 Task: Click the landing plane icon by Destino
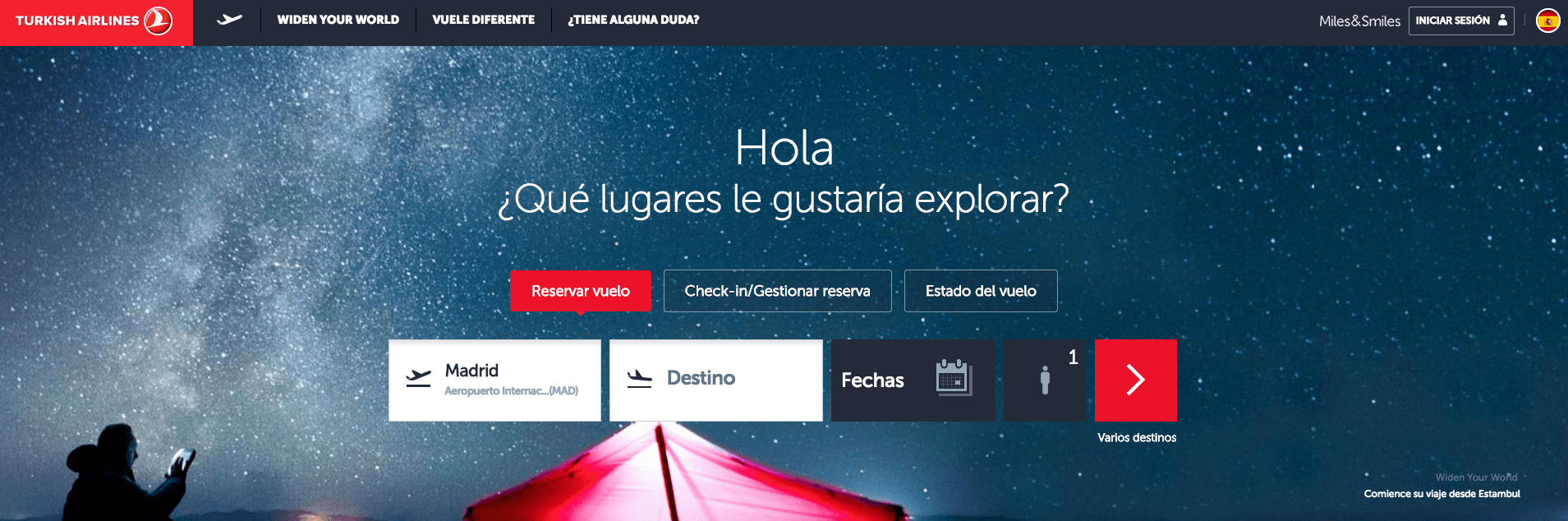(639, 378)
